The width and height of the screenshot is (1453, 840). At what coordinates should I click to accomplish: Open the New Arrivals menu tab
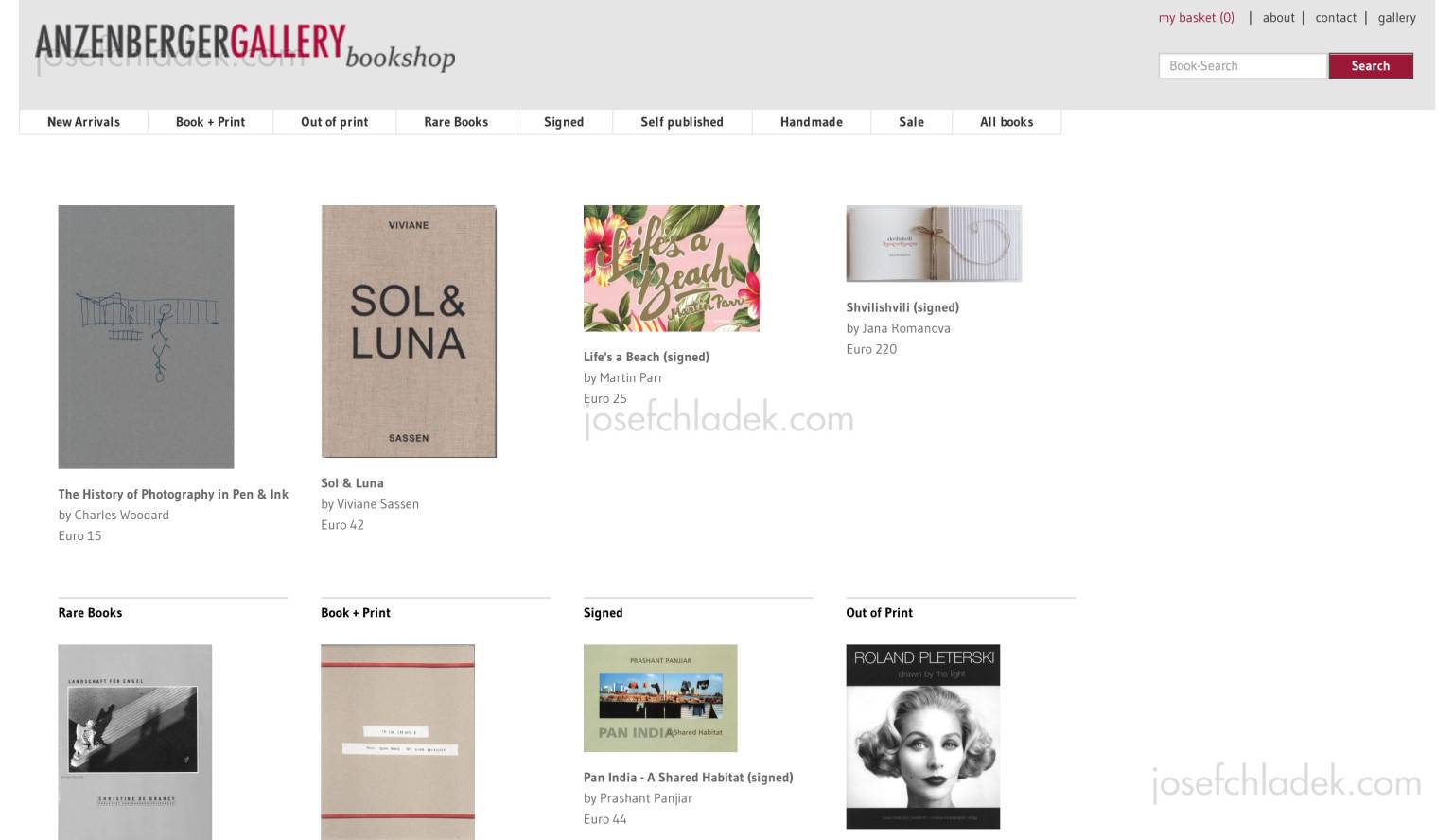click(83, 122)
